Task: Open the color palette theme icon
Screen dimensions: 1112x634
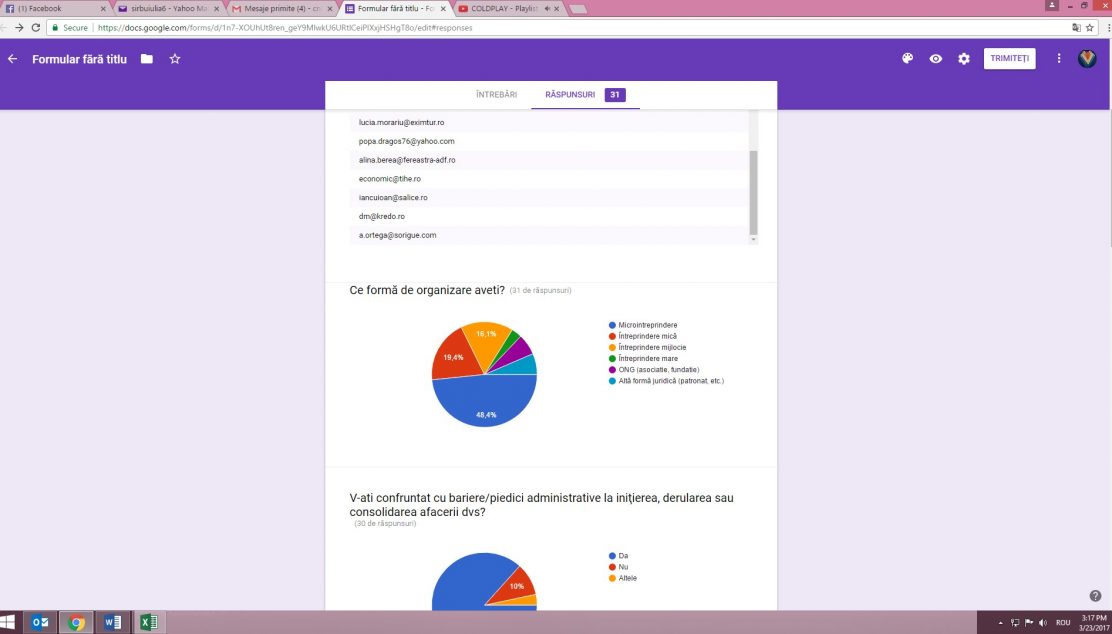Action: click(907, 59)
